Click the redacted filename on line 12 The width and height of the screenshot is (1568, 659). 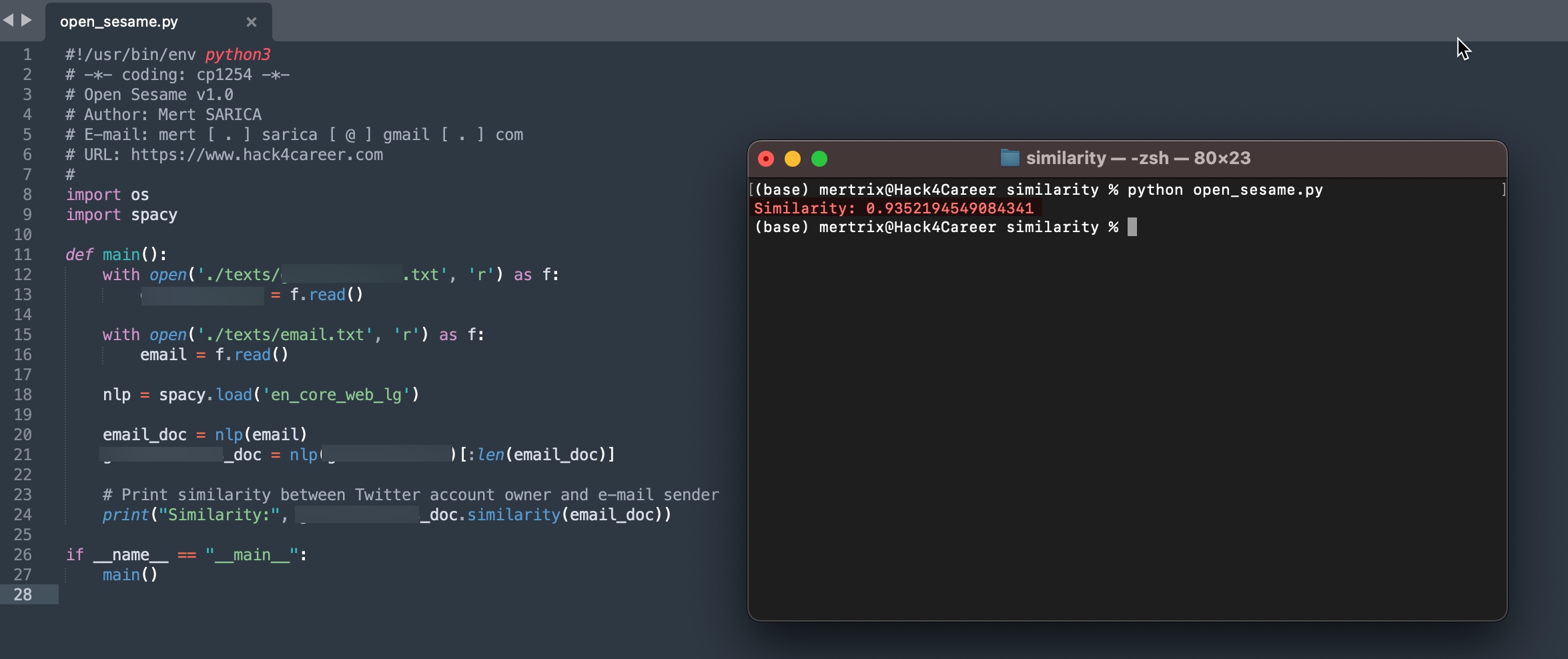pyautogui.click(x=342, y=275)
